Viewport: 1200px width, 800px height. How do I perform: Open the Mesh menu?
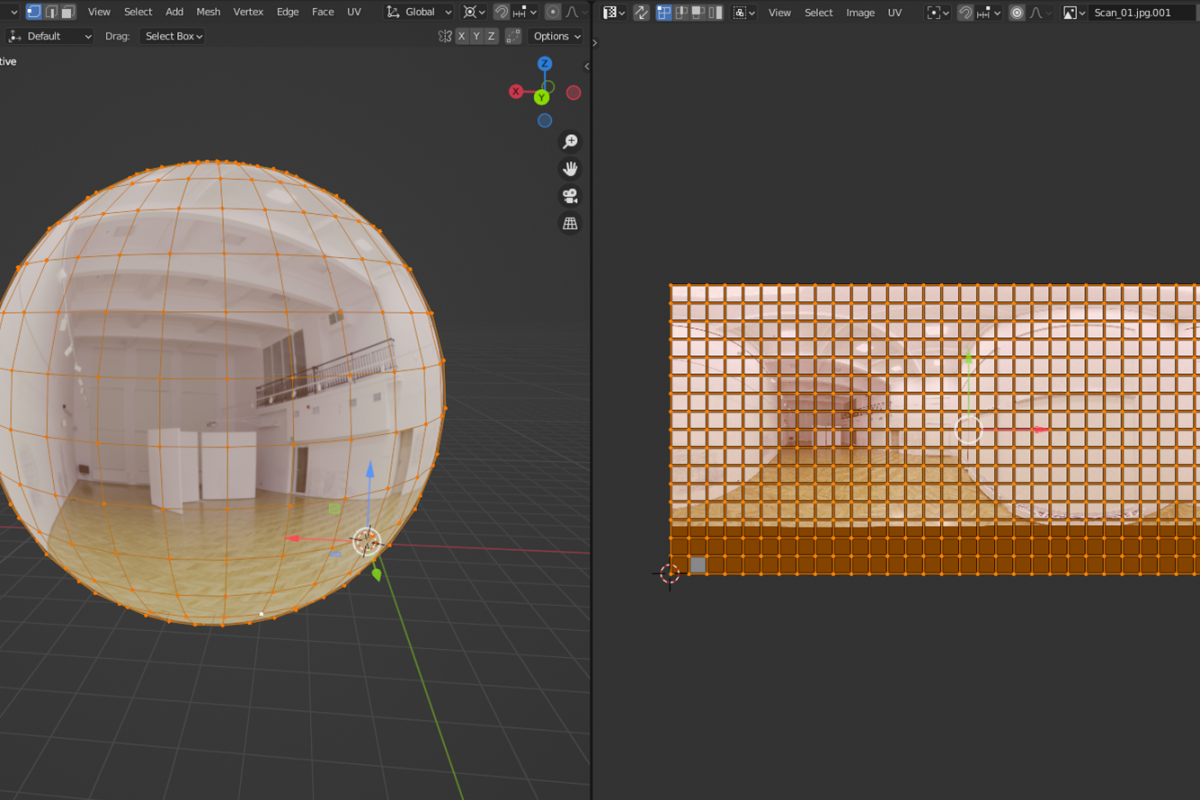click(x=208, y=12)
